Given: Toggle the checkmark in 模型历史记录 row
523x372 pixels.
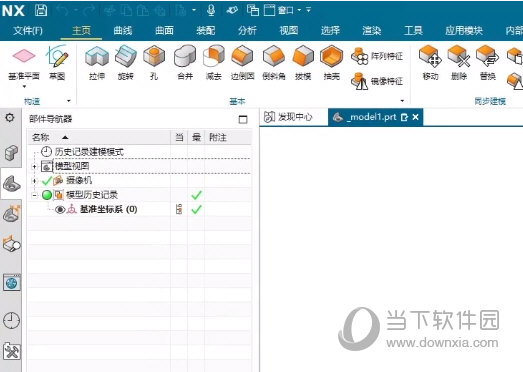Looking at the screenshot, I should [x=196, y=195].
